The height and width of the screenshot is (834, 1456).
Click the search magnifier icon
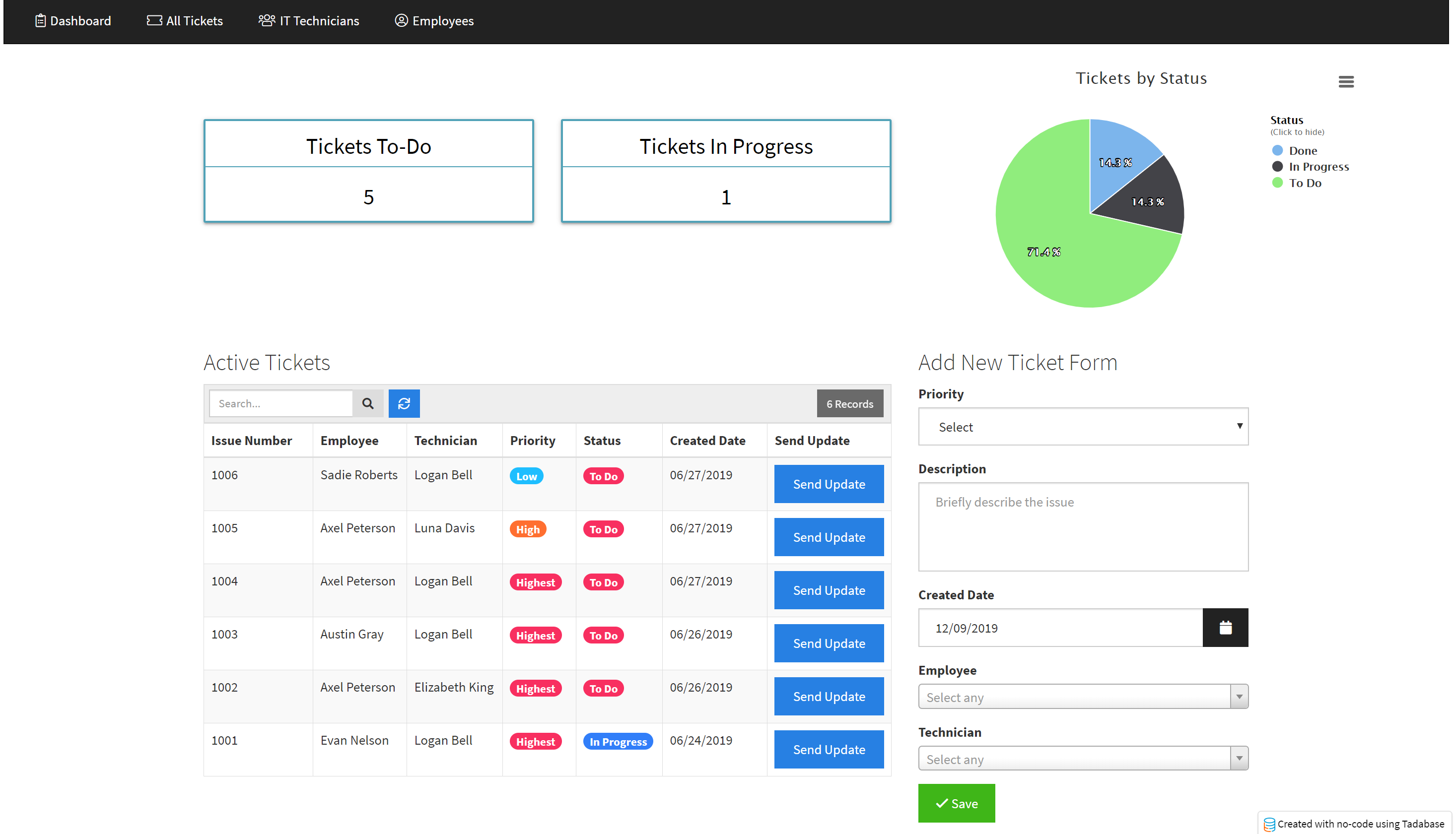pyautogui.click(x=368, y=403)
